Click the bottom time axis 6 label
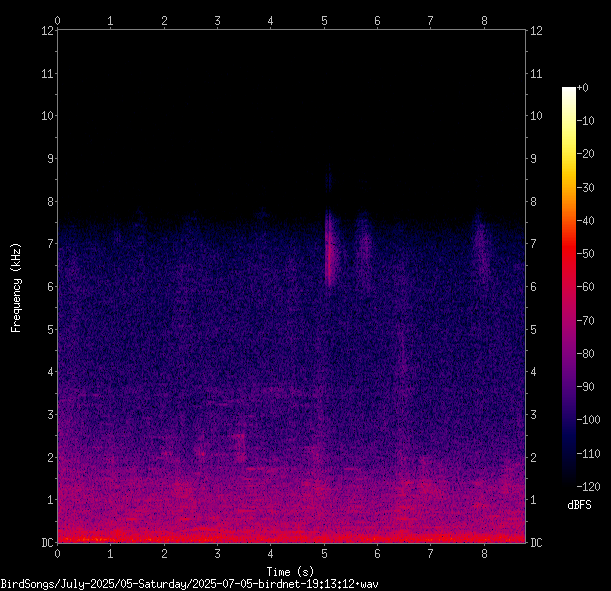611x591 pixels. [x=377, y=553]
